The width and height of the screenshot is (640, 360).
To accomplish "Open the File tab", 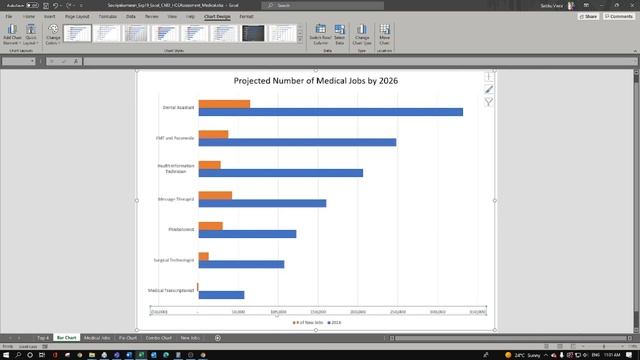I will 9,17.
